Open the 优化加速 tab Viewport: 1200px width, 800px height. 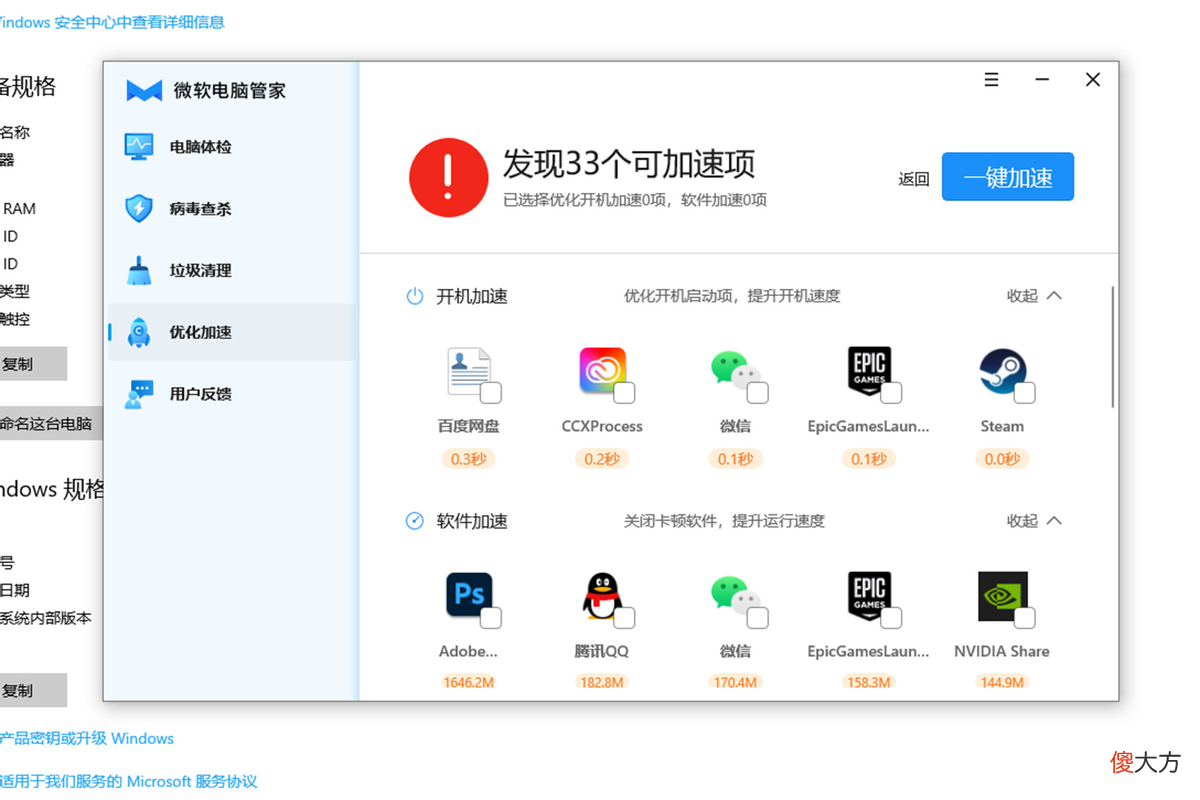click(231, 332)
